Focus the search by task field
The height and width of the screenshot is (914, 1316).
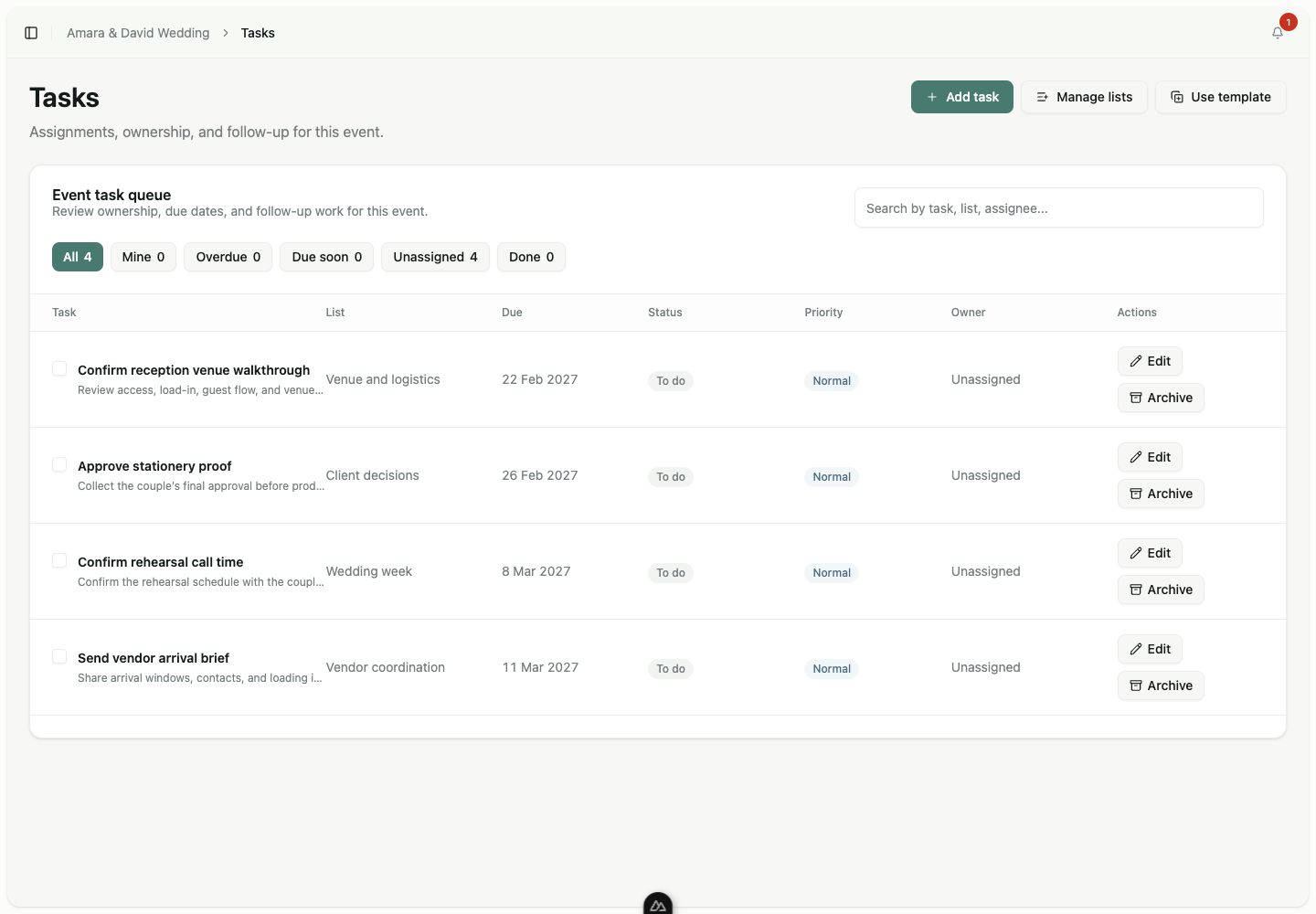(x=1059, y=207)
